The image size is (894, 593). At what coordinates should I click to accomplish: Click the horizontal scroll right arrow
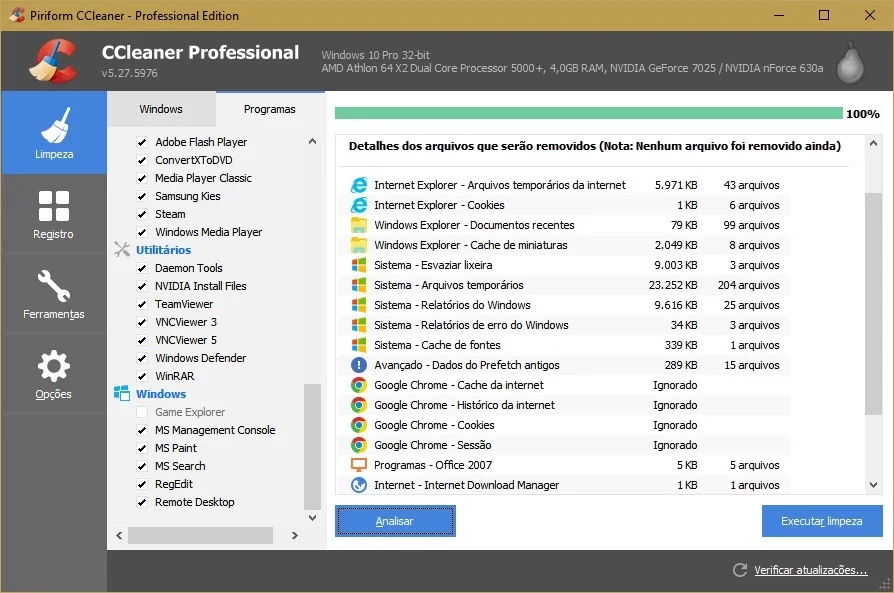pos(294,535)
